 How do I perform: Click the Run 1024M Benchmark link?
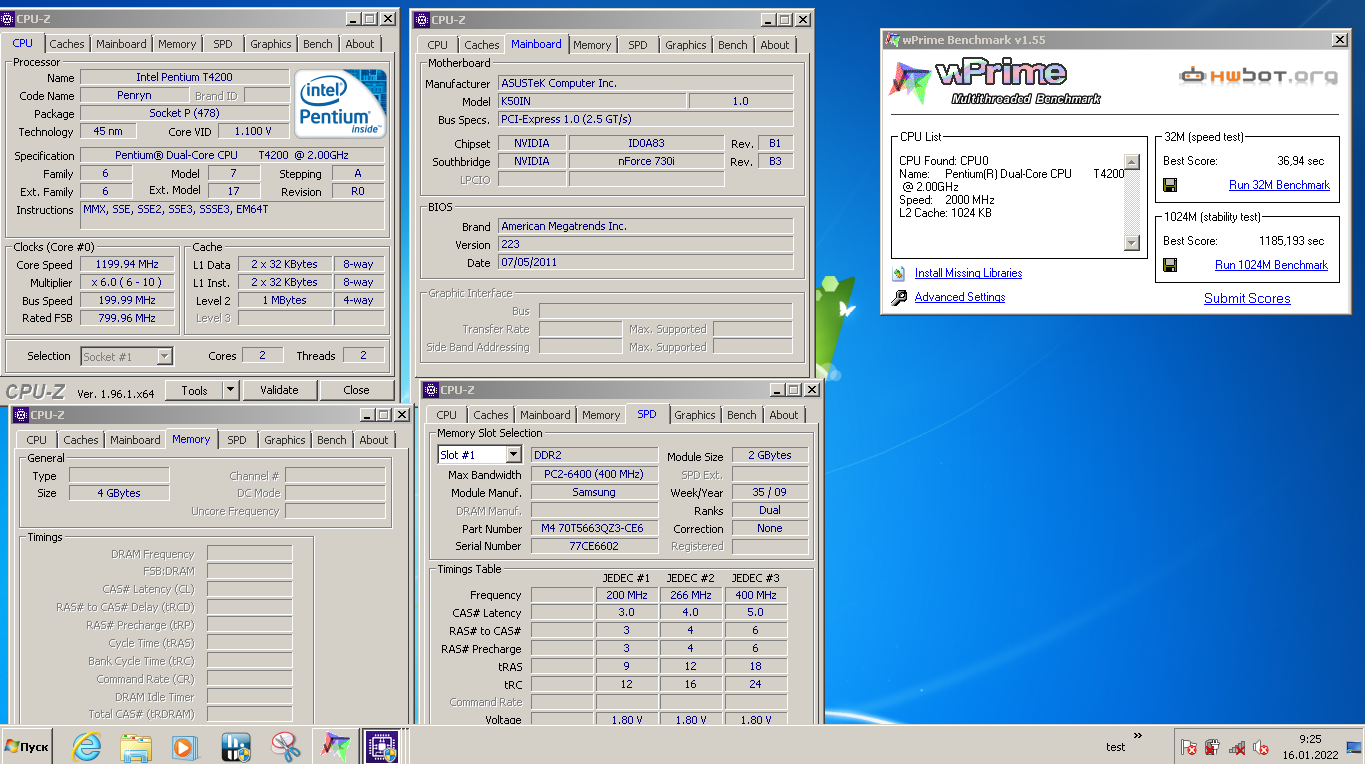click(x=1271, y=265)
